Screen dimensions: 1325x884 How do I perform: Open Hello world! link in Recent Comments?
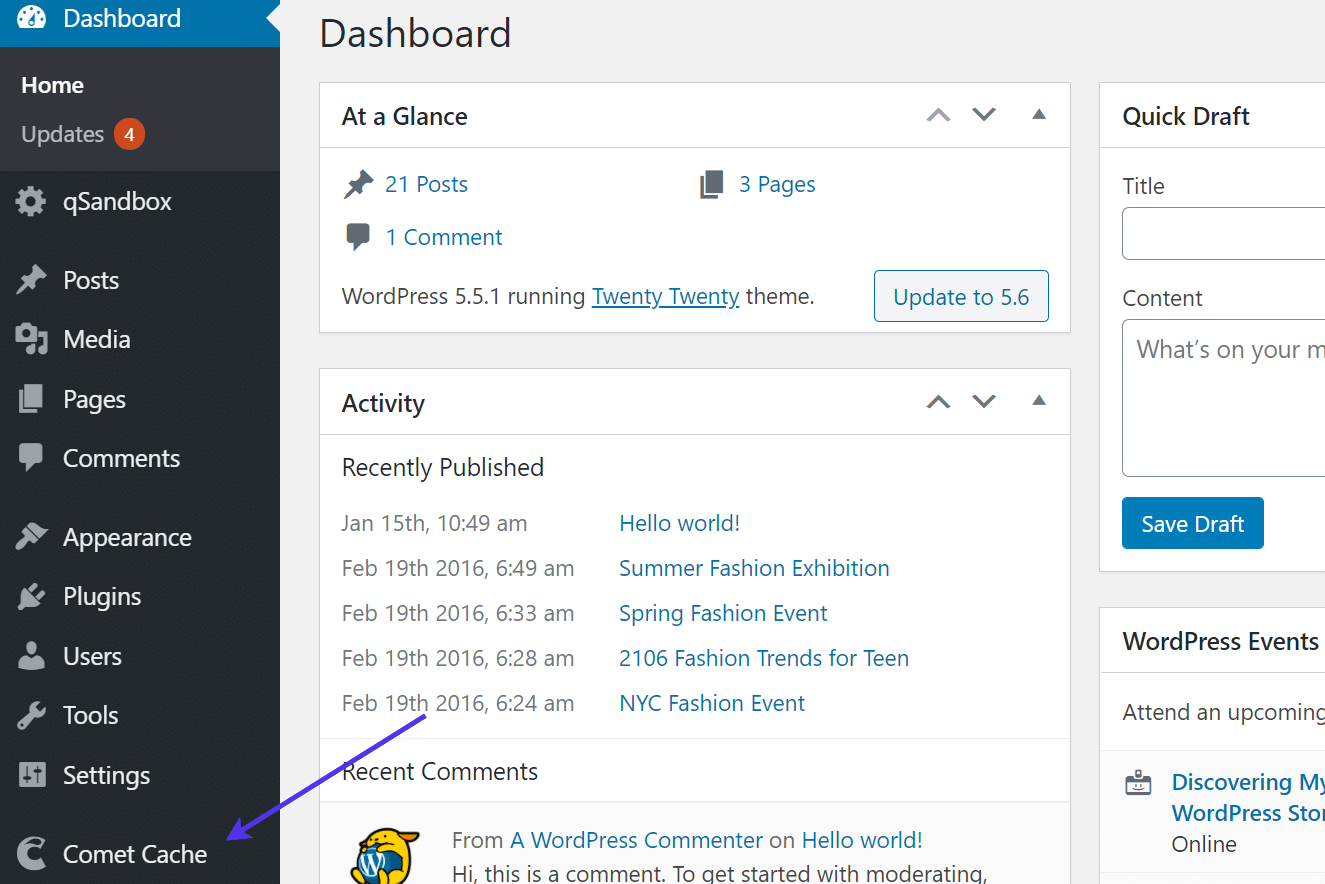(862, 840)
